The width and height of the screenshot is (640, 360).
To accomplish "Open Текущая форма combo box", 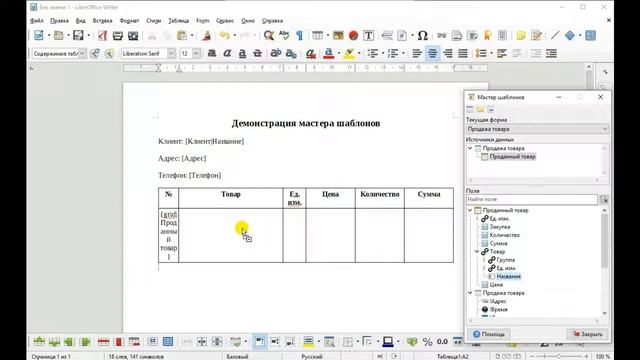I will coord(538,129).
